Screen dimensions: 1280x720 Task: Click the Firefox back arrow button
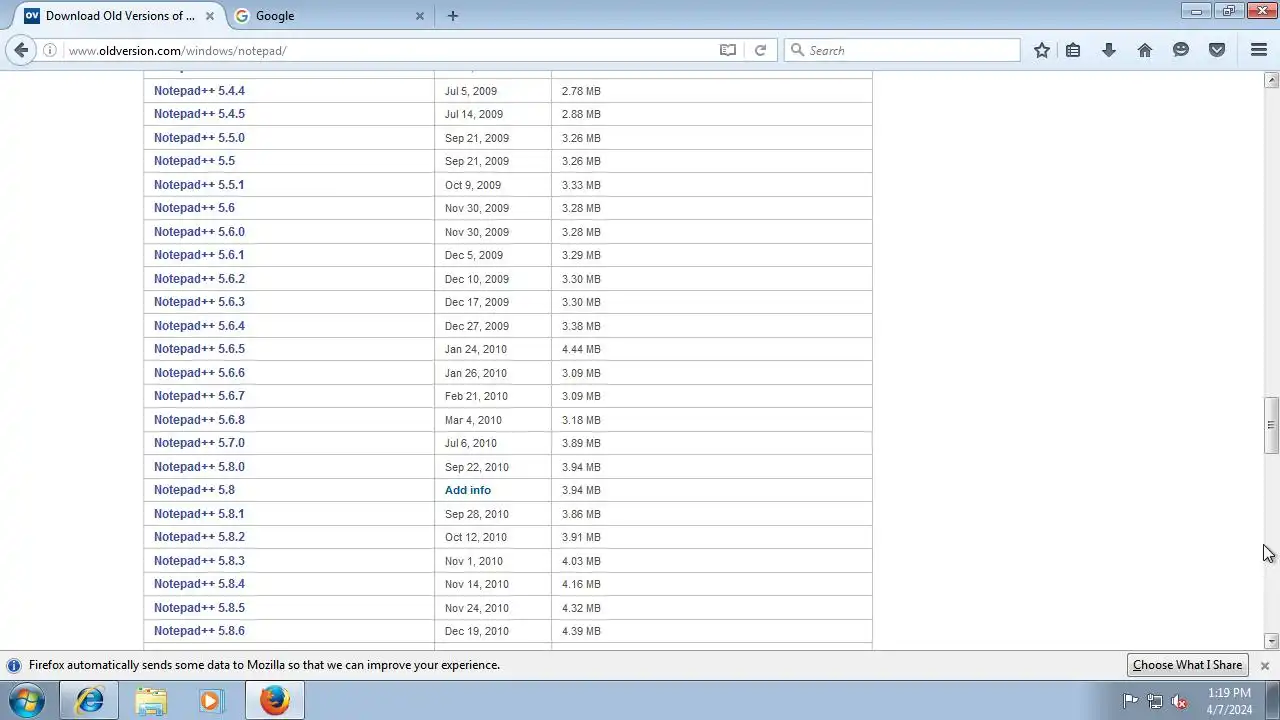21,50
